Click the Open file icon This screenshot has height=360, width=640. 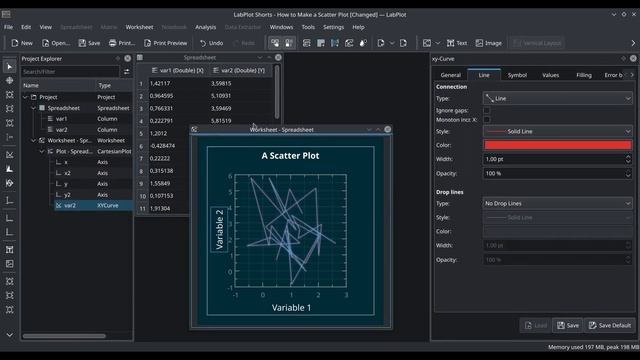tap(45, 43)
